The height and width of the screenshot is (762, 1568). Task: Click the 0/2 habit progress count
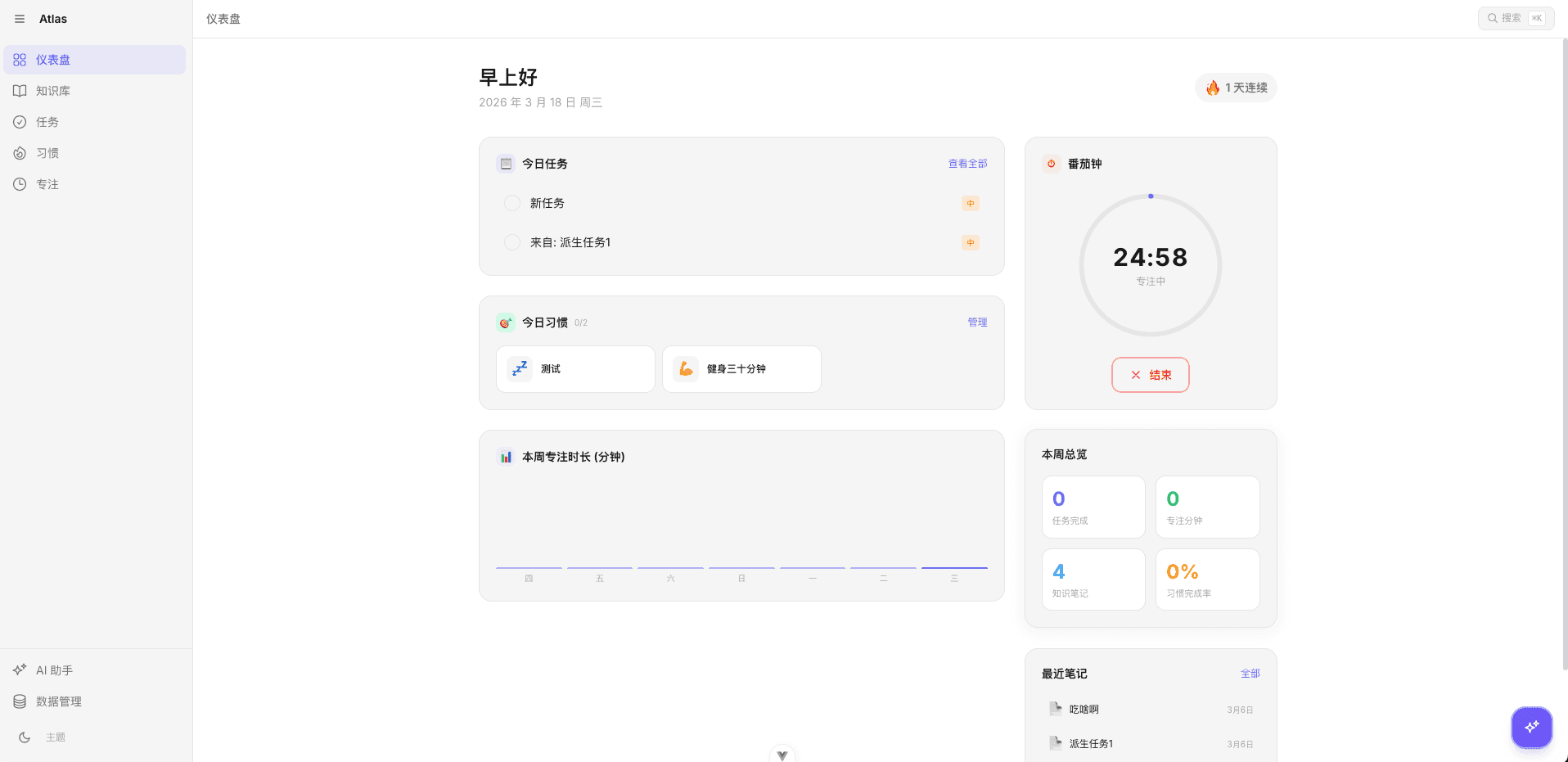tap(581, 323)
